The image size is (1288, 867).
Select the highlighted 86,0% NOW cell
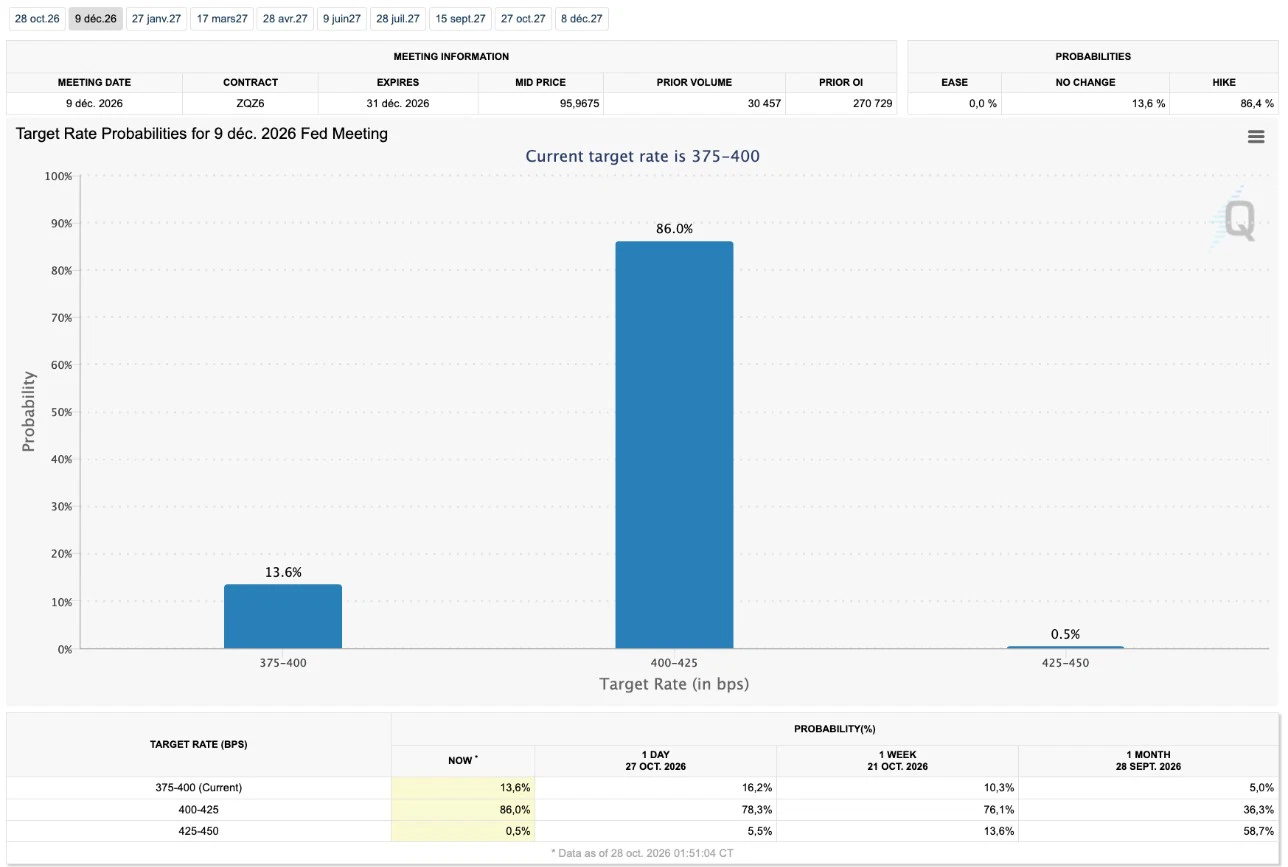(463, 809)
